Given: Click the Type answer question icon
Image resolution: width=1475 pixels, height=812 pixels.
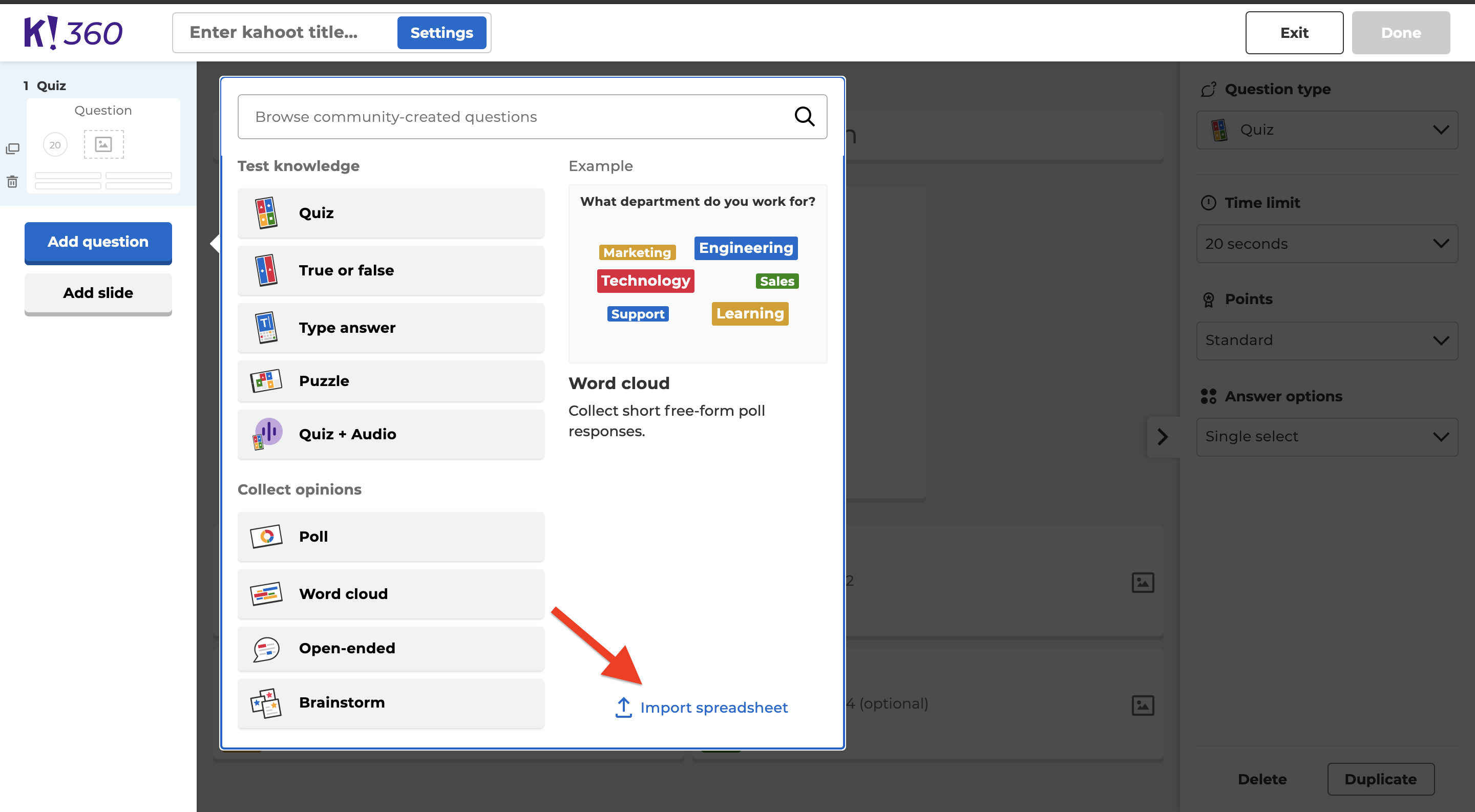Looking at the screenshot, I should click(266, 327).
